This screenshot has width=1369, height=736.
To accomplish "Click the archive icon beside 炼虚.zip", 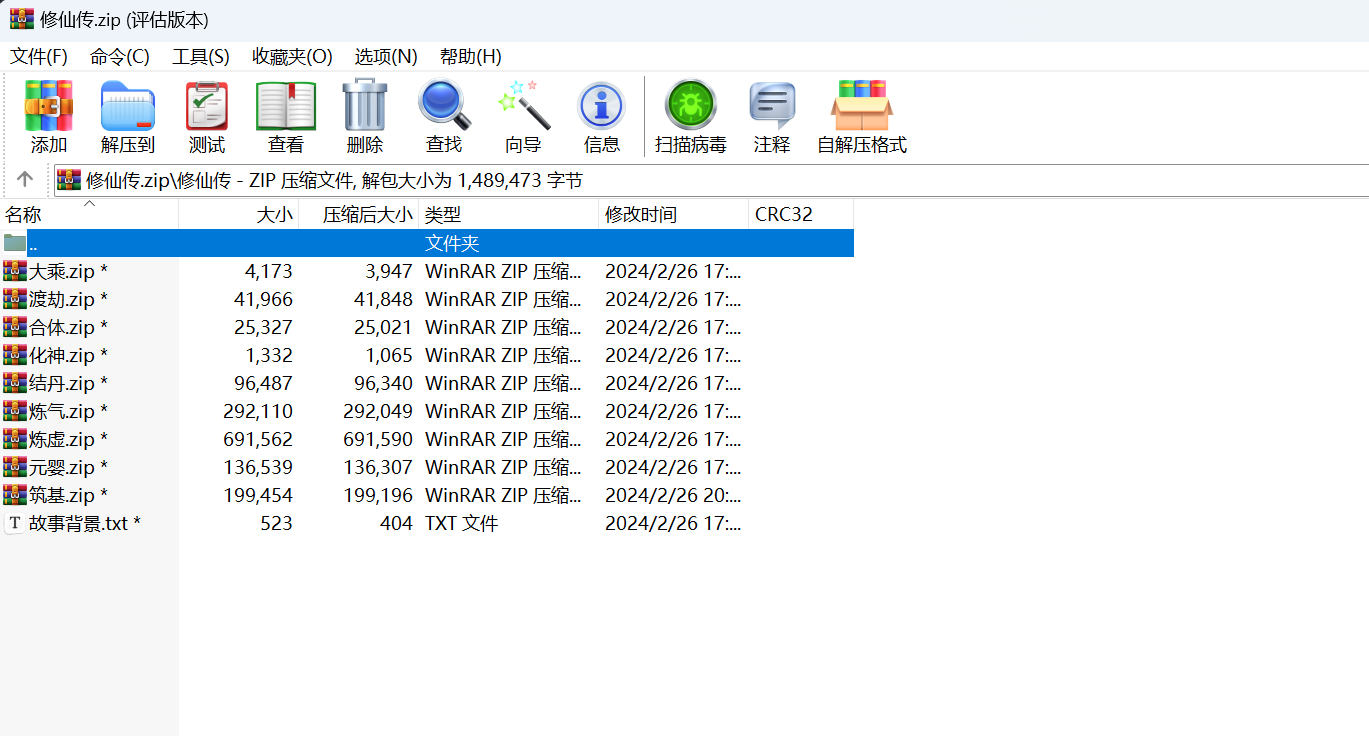I will click(x=14, y=439).
